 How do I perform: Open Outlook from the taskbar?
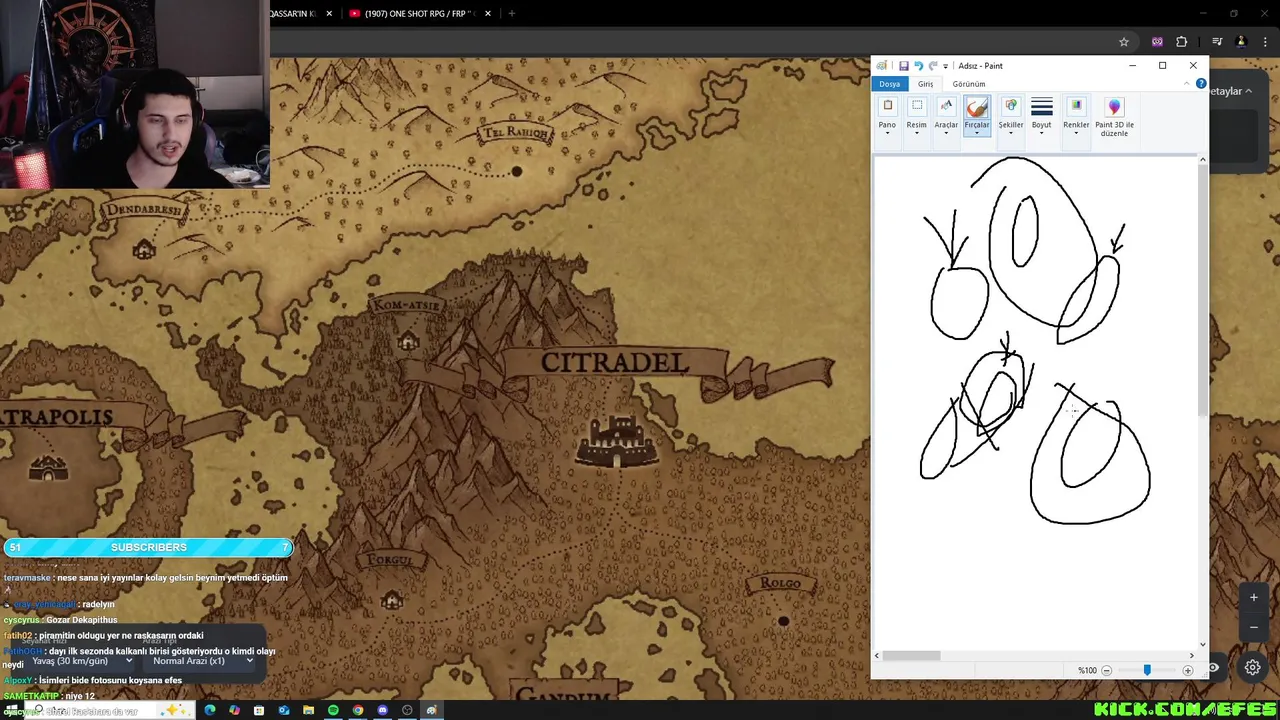pyautogui.click(x=283, y=710)
